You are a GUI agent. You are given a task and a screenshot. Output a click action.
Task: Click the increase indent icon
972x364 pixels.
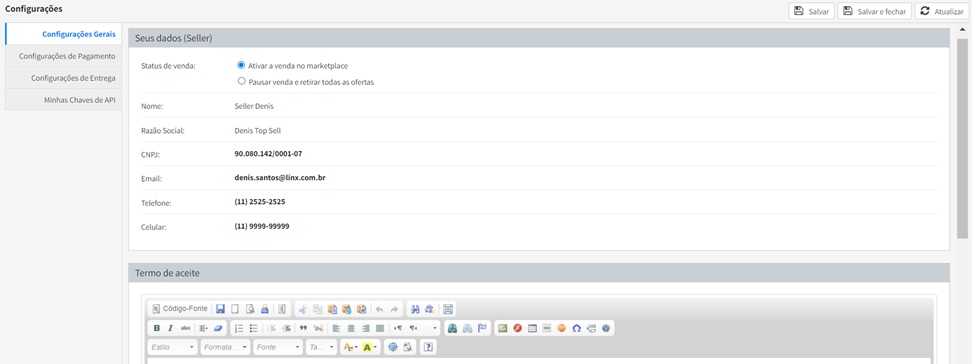[x=286, y=328]
